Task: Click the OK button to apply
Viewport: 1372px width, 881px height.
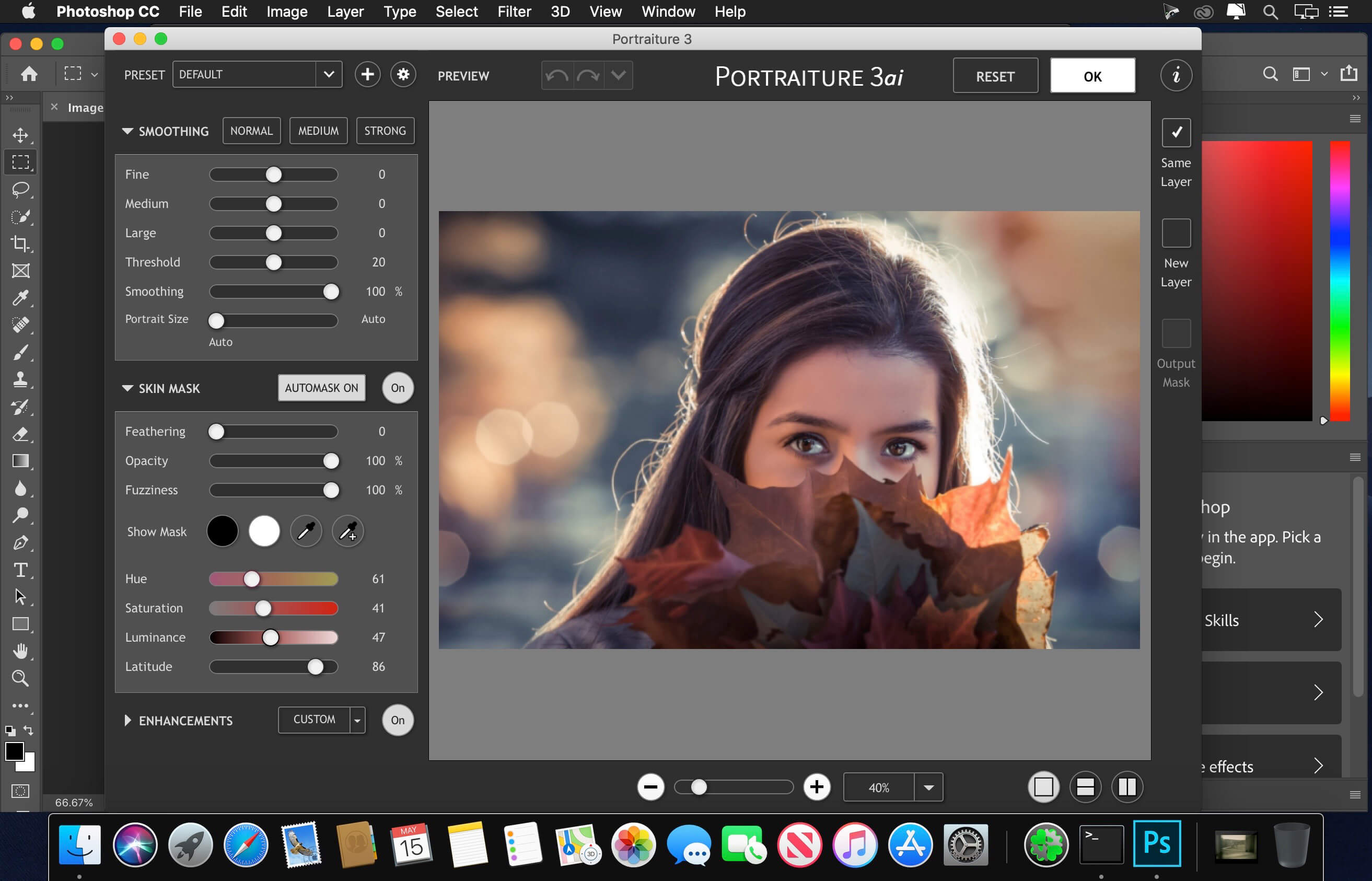Action: pyautogui.click(x=1093, y=75)
